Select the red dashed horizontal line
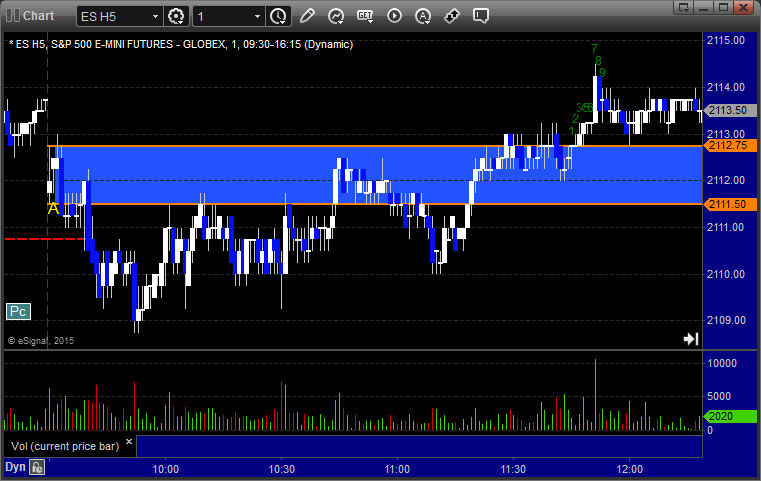Image resolution: width=761 pixels, height=481 pixels. 45,239
